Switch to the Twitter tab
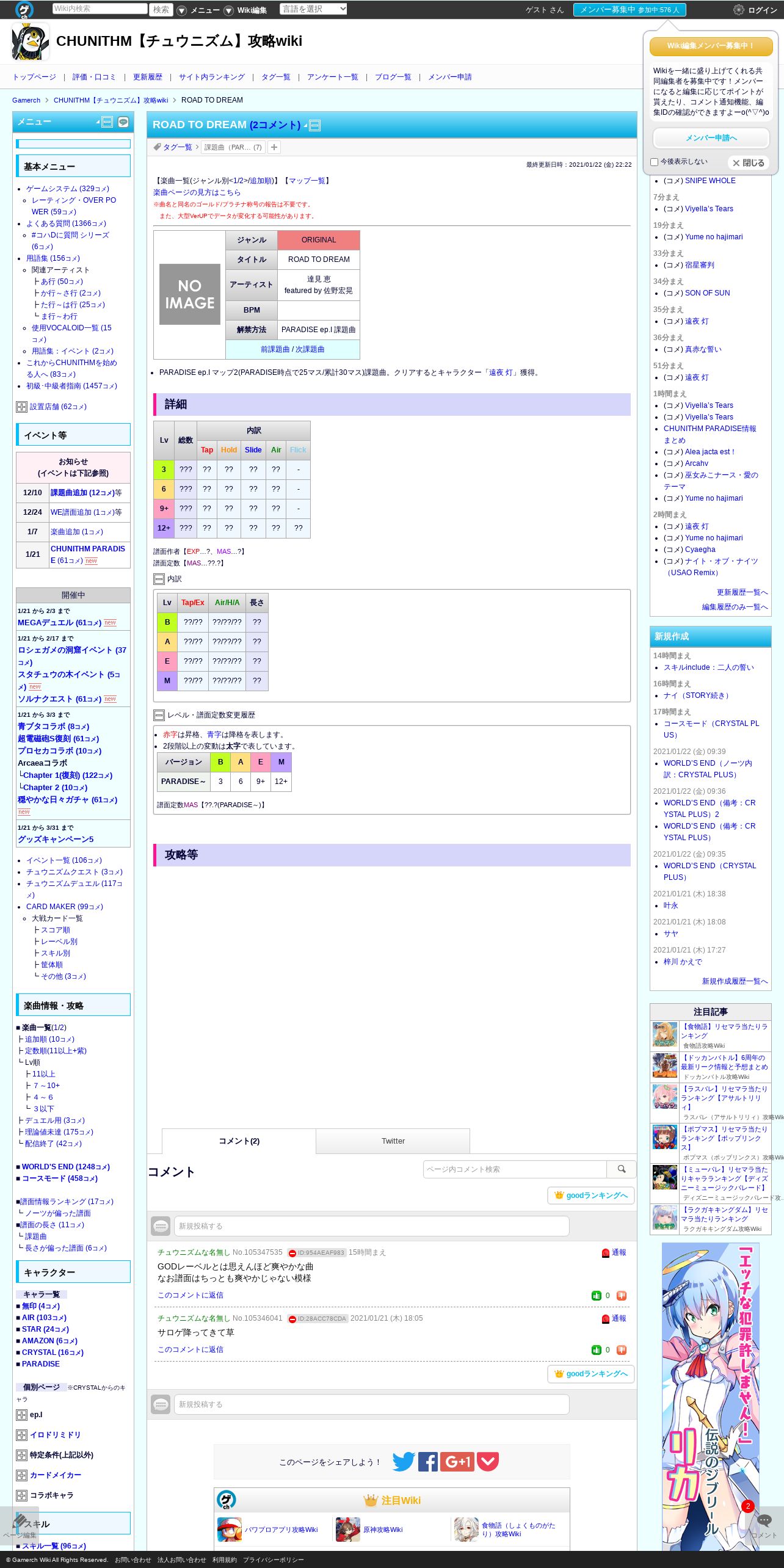This screenshot has height=1568, width=784. tap(393, 1141)
